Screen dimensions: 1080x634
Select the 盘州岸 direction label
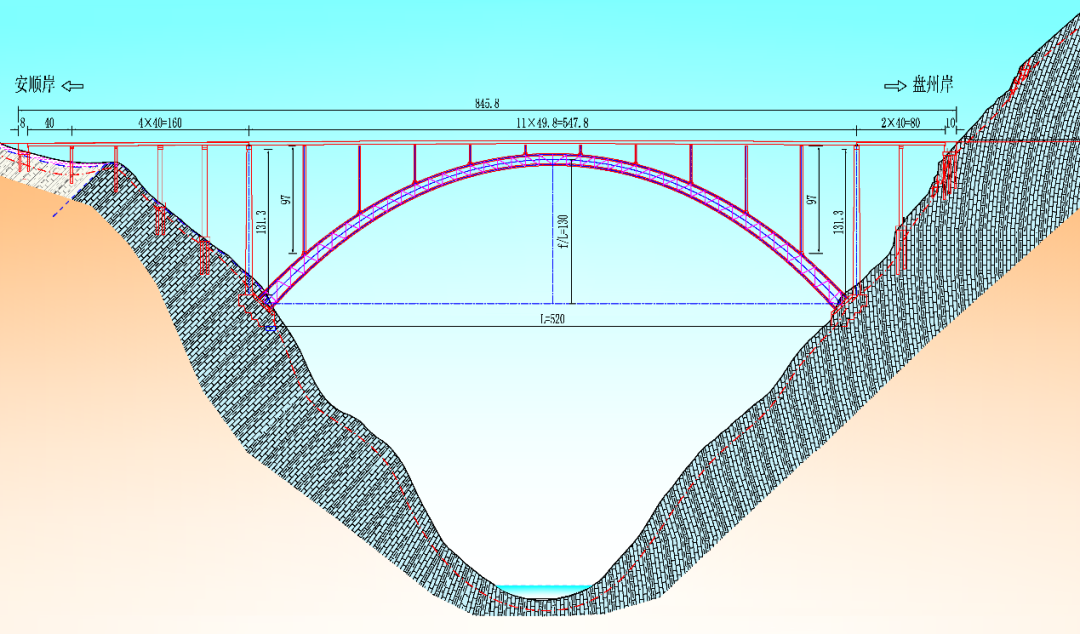coord(932,86)
